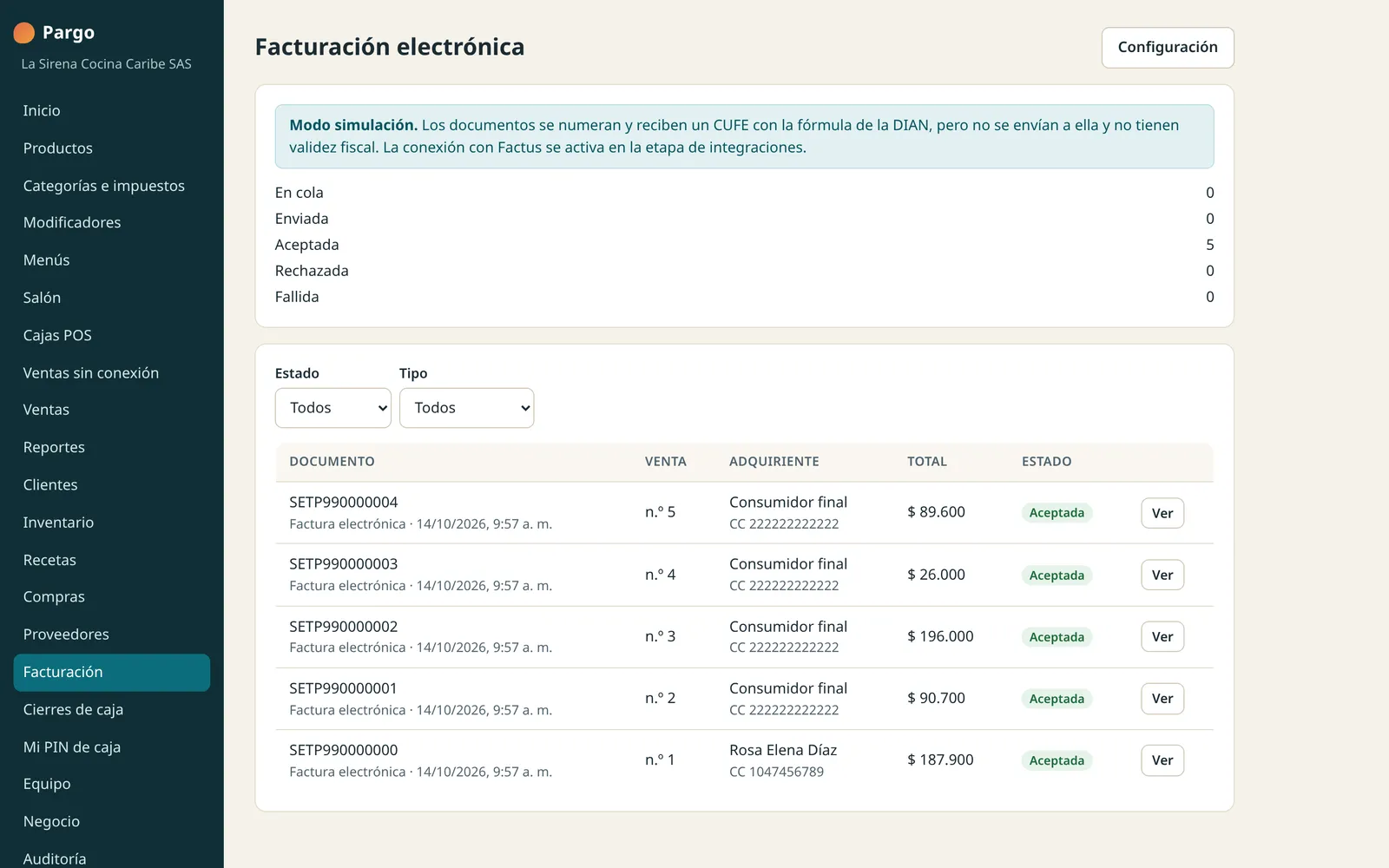Open Compras in sidebar
The width and height of the screenshot is (1389, 868).
coord(112,597)
